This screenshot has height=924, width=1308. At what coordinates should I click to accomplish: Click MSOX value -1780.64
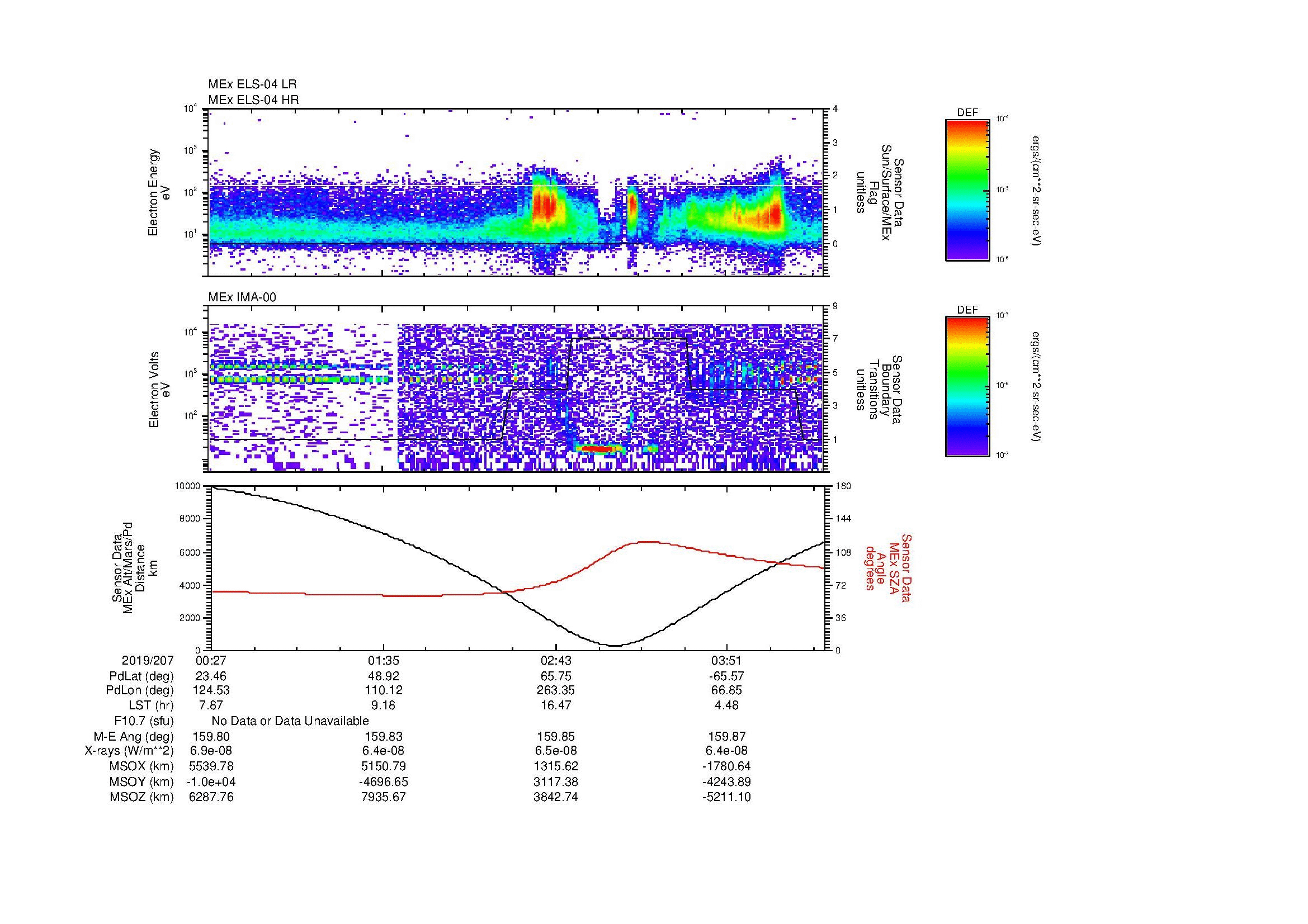(727, 766)
